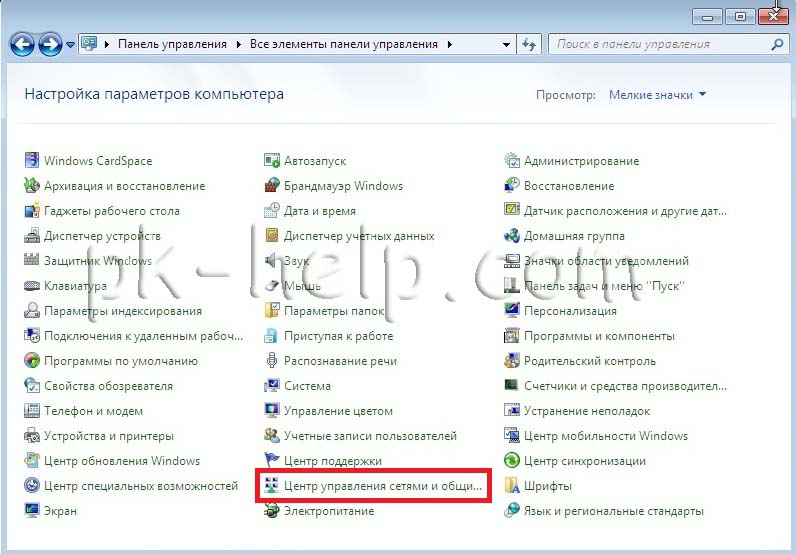Open Программы по умолчанию link

tap(121, 361)
